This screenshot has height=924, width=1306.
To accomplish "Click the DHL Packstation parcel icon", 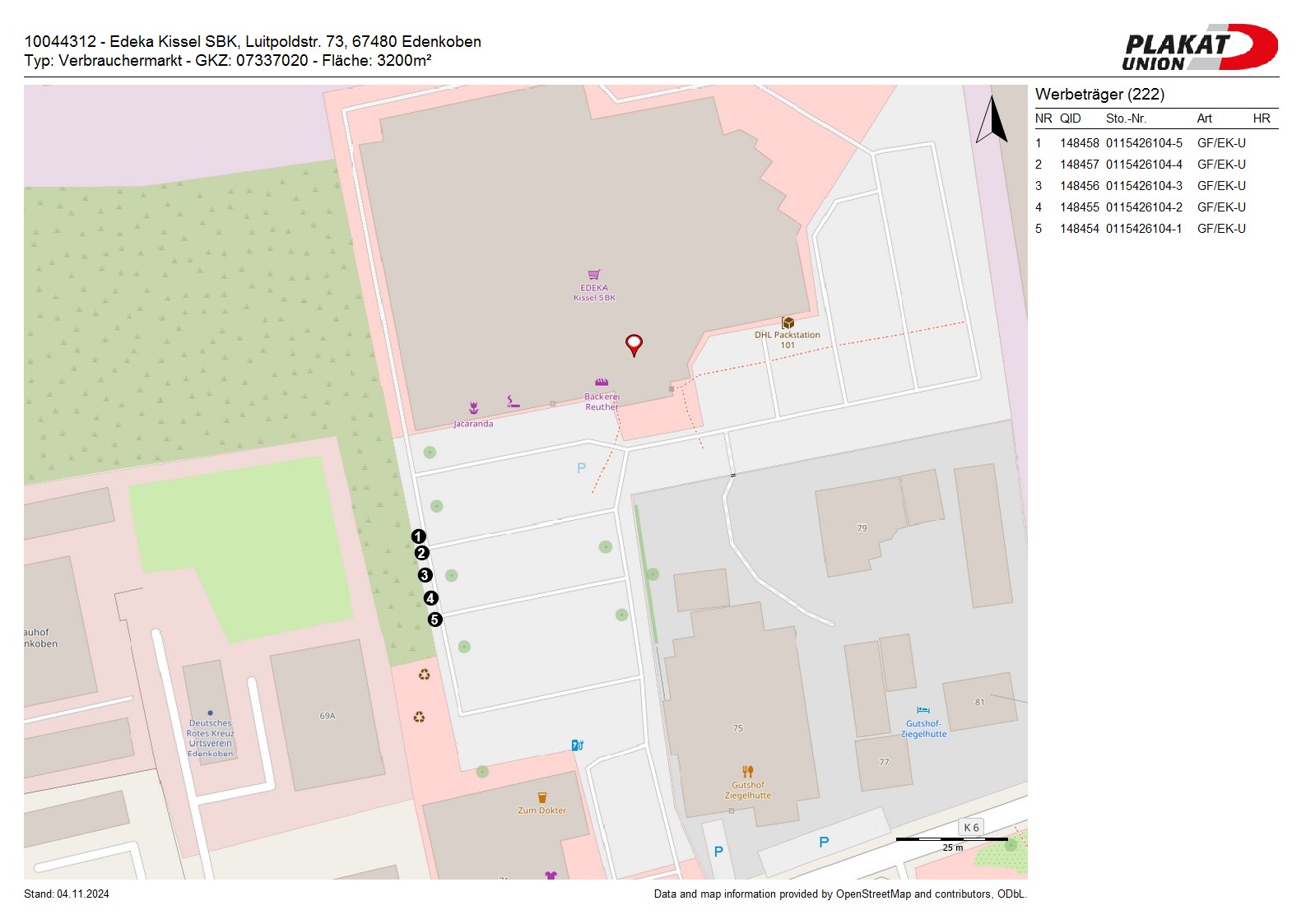I will coord(788,323).
